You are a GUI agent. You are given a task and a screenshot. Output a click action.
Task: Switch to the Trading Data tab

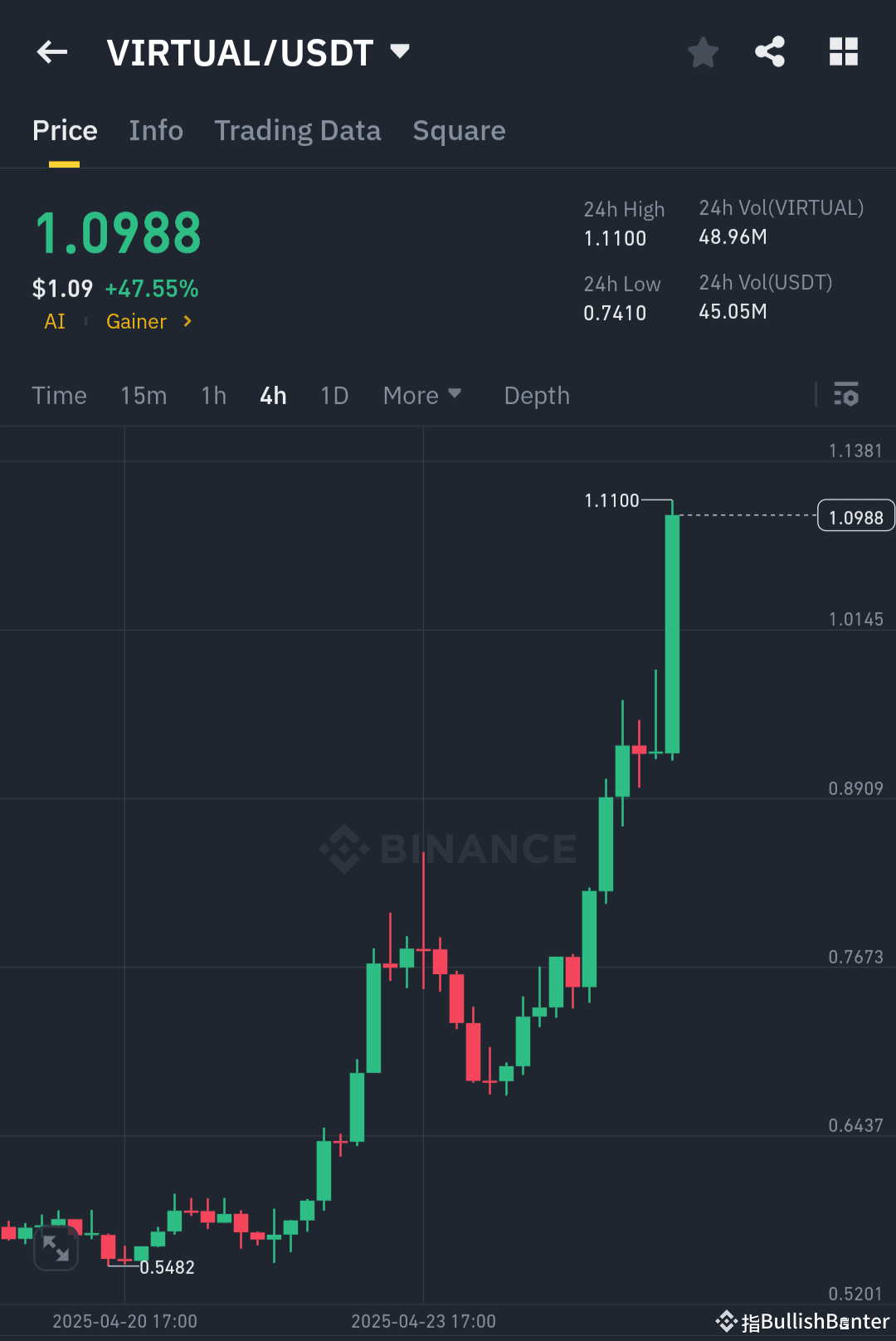298,130
